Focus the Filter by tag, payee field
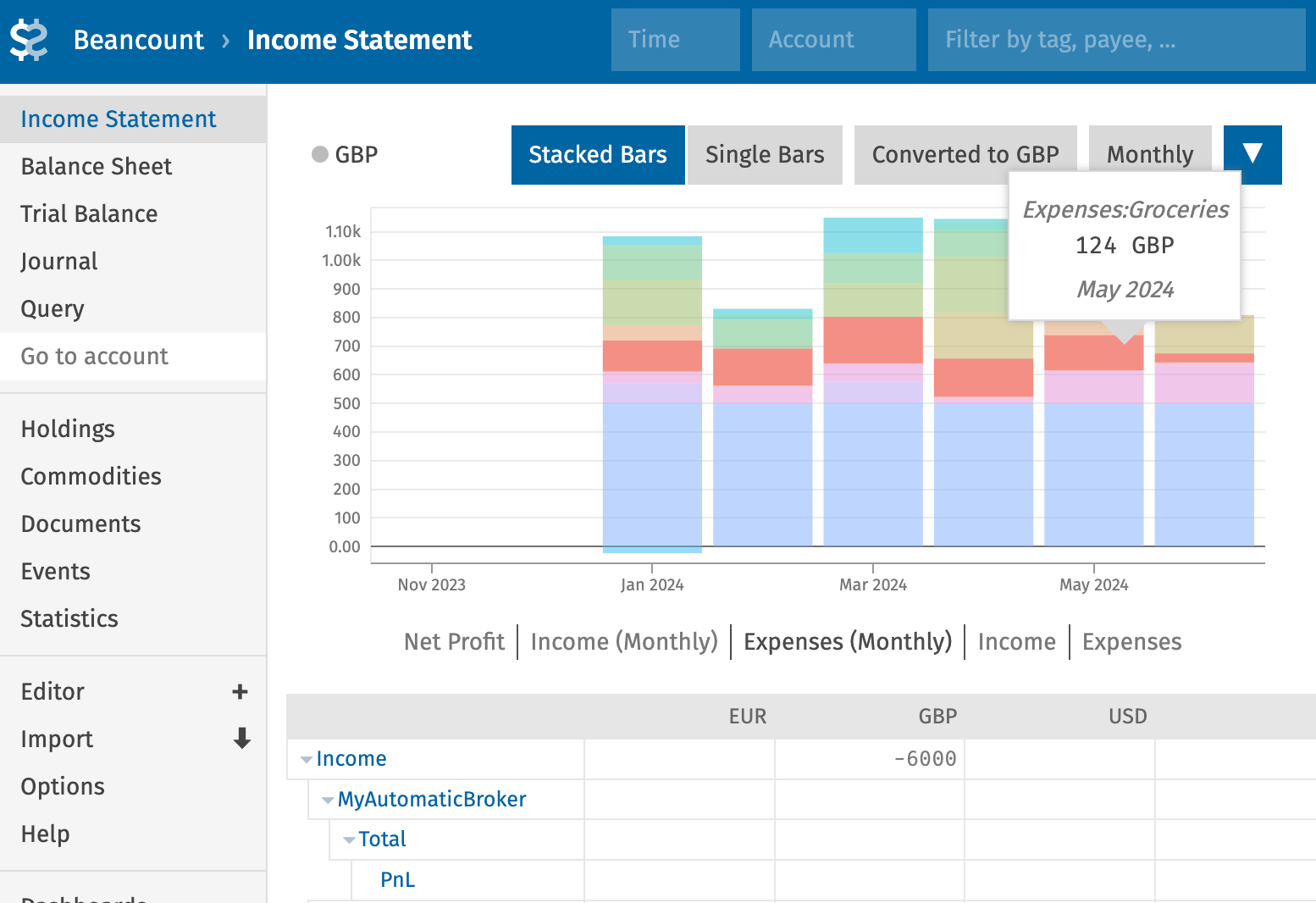The image size is (1316, 903). point(1117,40)
